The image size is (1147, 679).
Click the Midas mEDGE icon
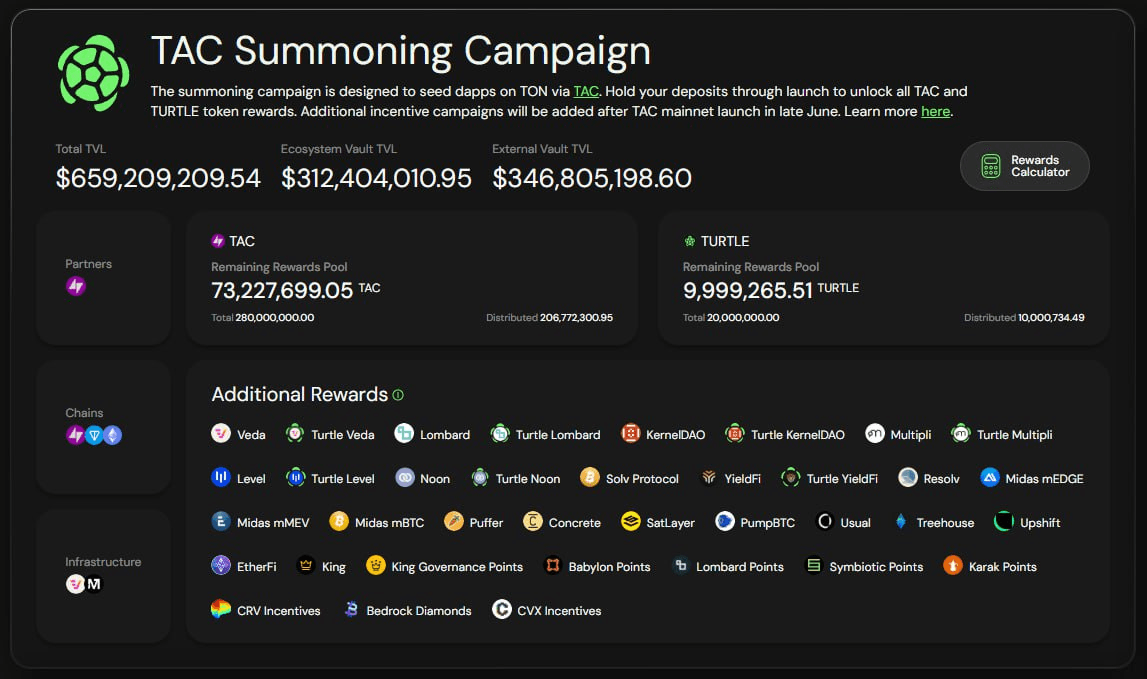(x=990, y=478)
